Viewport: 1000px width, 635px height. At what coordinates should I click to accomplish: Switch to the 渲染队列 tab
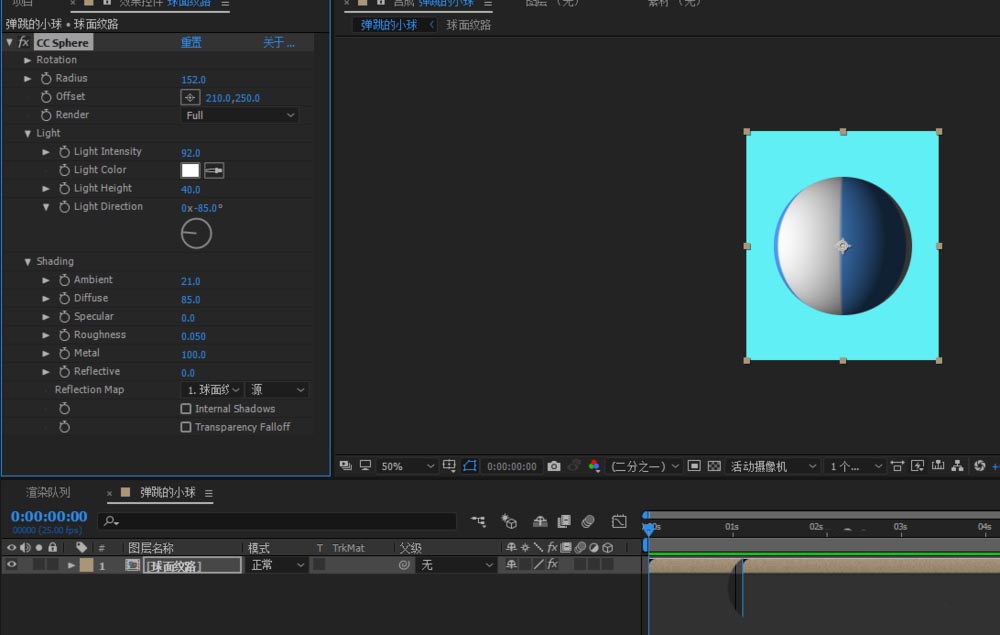pos(48,493)
